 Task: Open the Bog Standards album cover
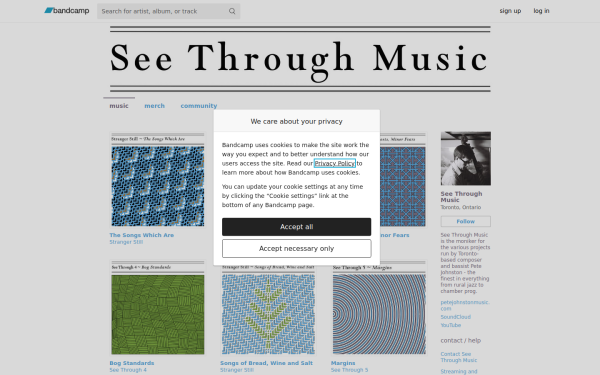pos(158,308)
